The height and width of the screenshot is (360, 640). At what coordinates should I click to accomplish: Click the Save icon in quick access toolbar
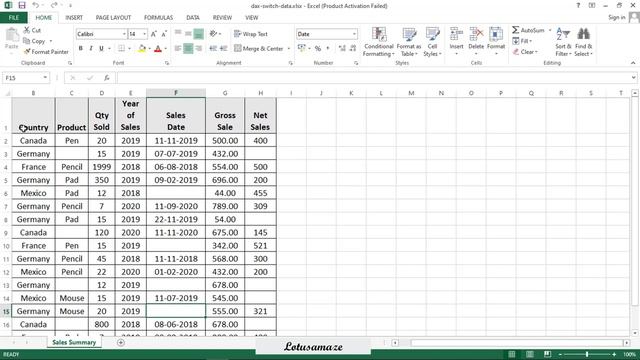pyautogui.click(x=22, y=5)
